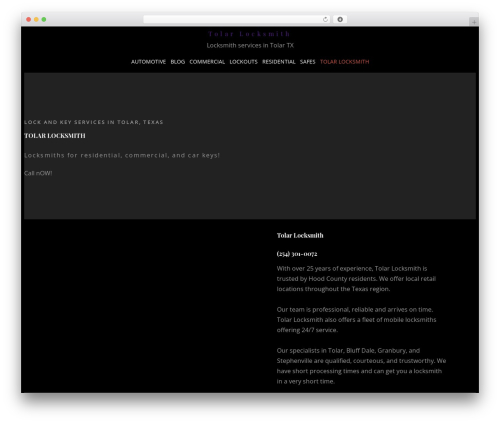Open the Commercial menu item
Viewport: 500px width, 423px height.
207,62
